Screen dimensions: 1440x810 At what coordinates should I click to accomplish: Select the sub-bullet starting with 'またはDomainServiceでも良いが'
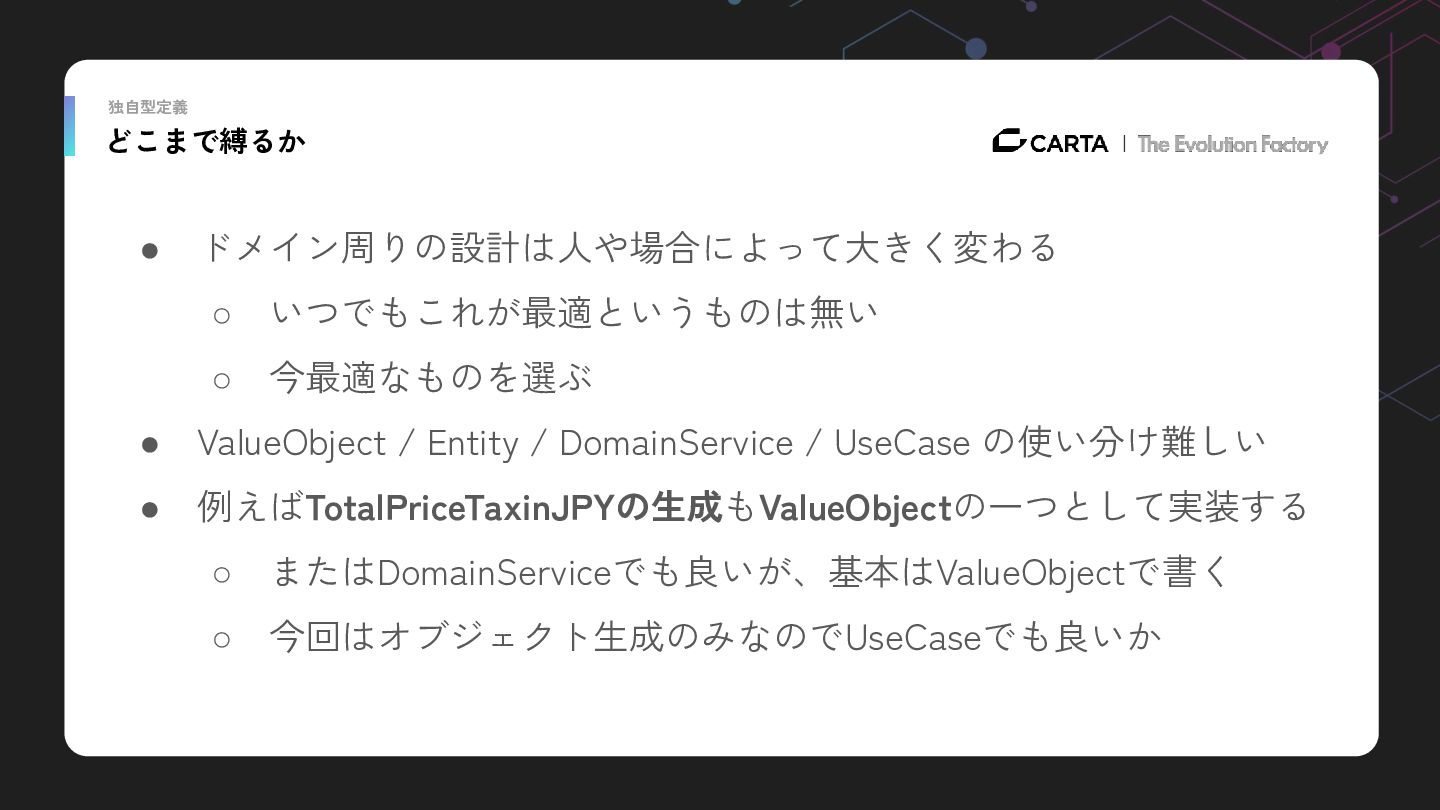click(749, 573)
